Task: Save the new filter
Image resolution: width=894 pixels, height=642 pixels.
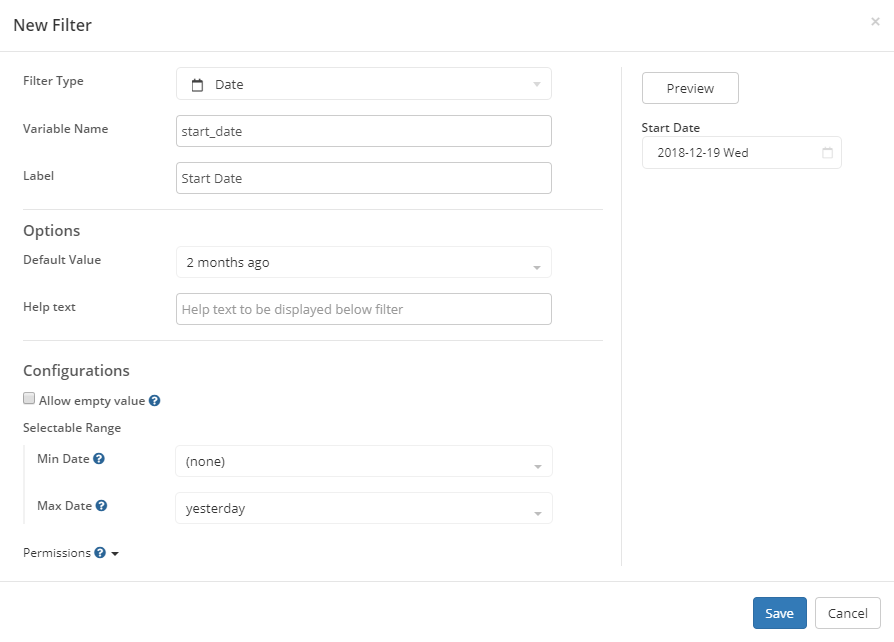Action: (x=779, y=613)
